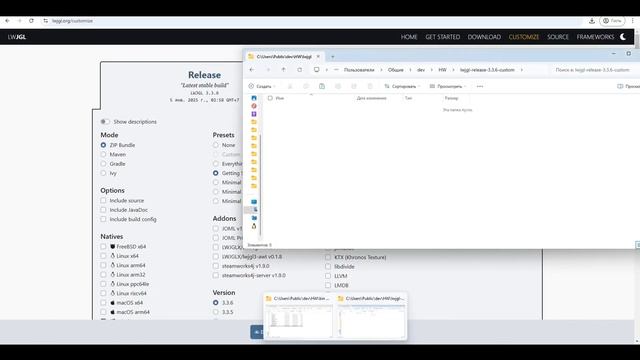Expand chevron after HW in breadcrumb

(x=453, y=70)
